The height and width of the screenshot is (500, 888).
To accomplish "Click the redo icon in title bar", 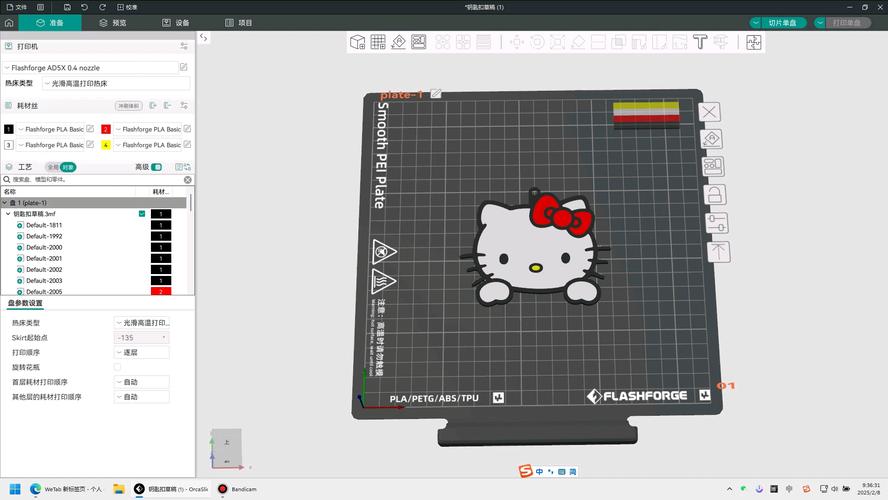I will pyautogui.click(x=103, y=7).
